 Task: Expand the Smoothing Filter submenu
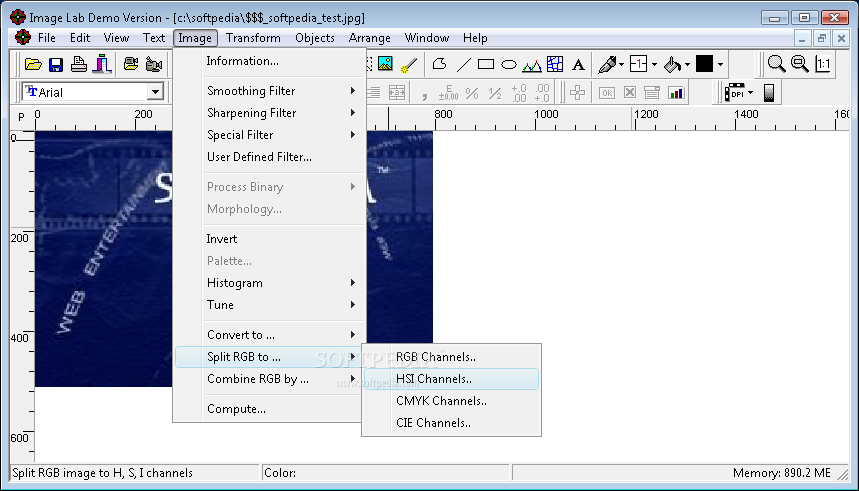click(270, 91)
